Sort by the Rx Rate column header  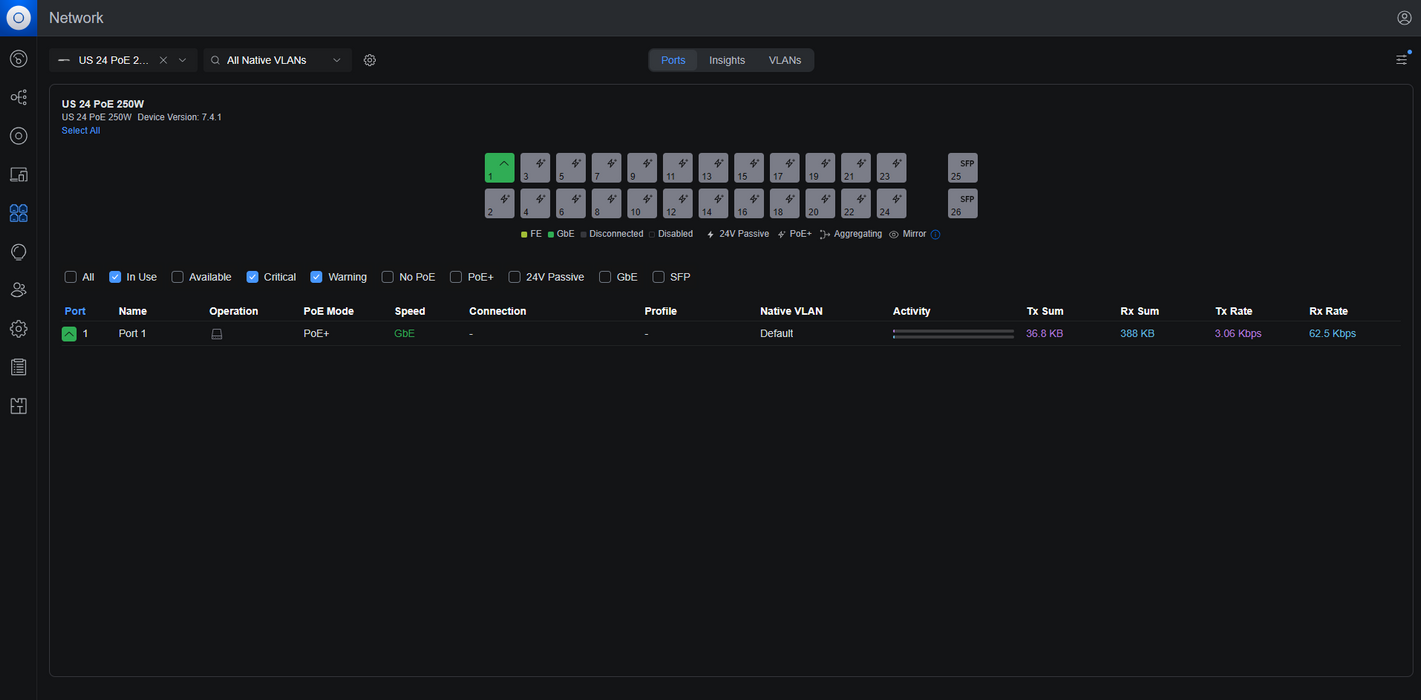point(1328,311)
